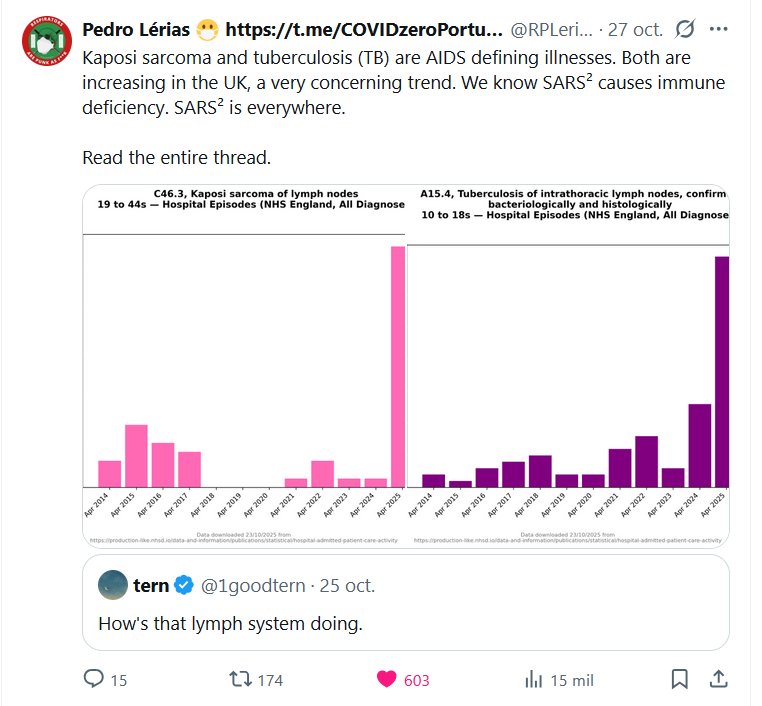
Task: Open quoted tweet "How's that lymph system doing."
Action: pos(230,623)
